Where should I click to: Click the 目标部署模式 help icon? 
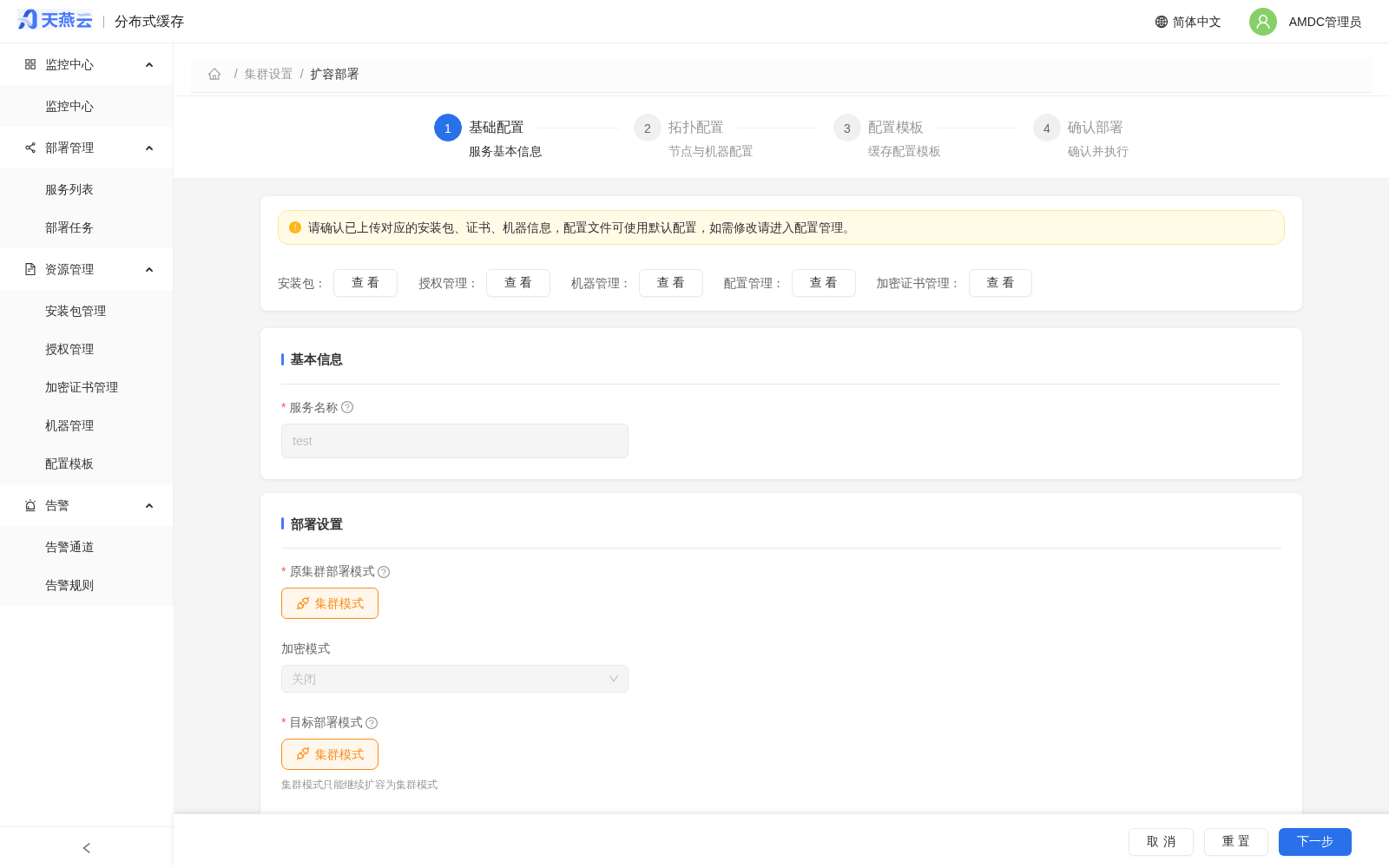tap(372, 723)
